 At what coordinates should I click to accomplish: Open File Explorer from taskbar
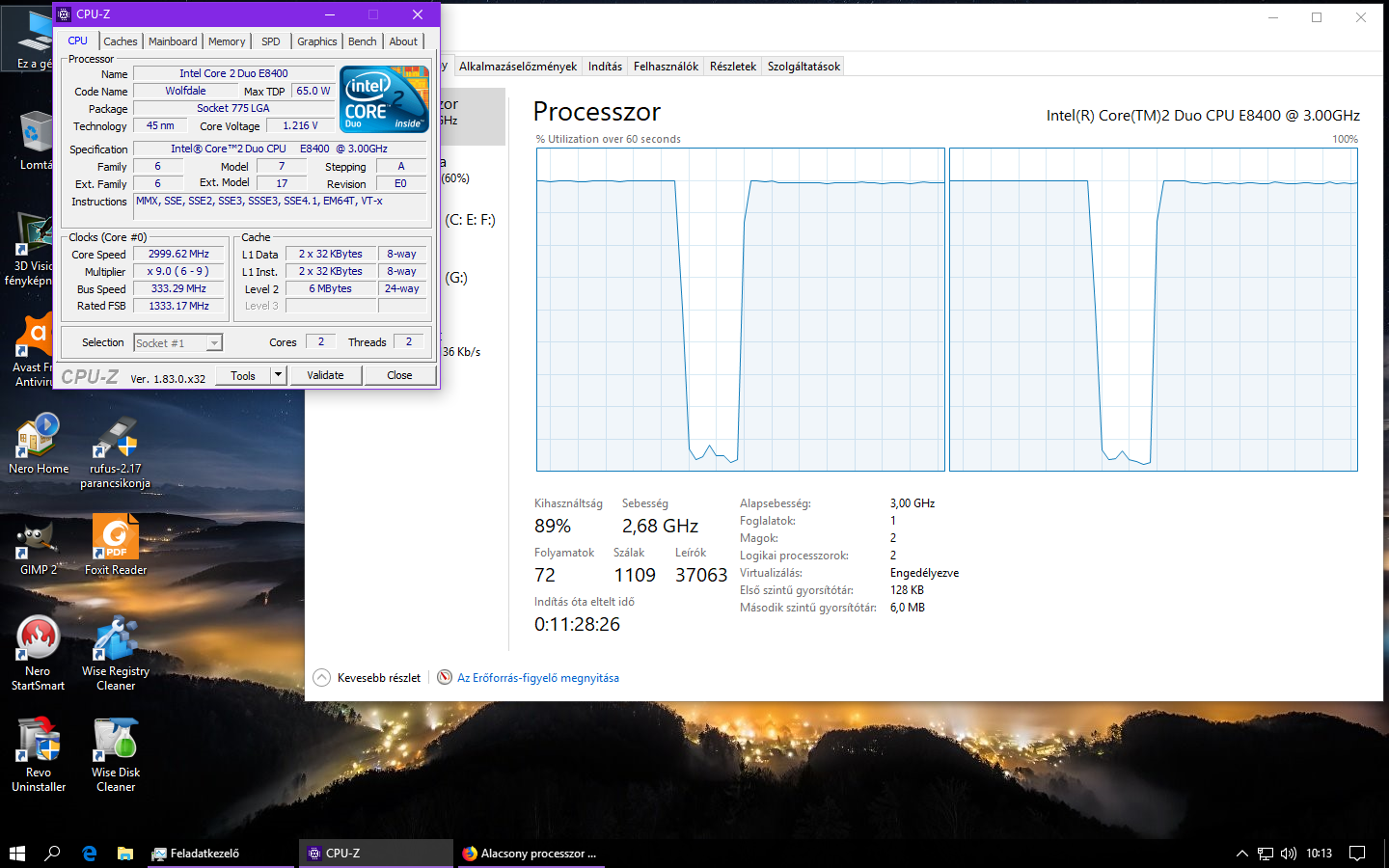pyautogui.click(x=124, y=854)
